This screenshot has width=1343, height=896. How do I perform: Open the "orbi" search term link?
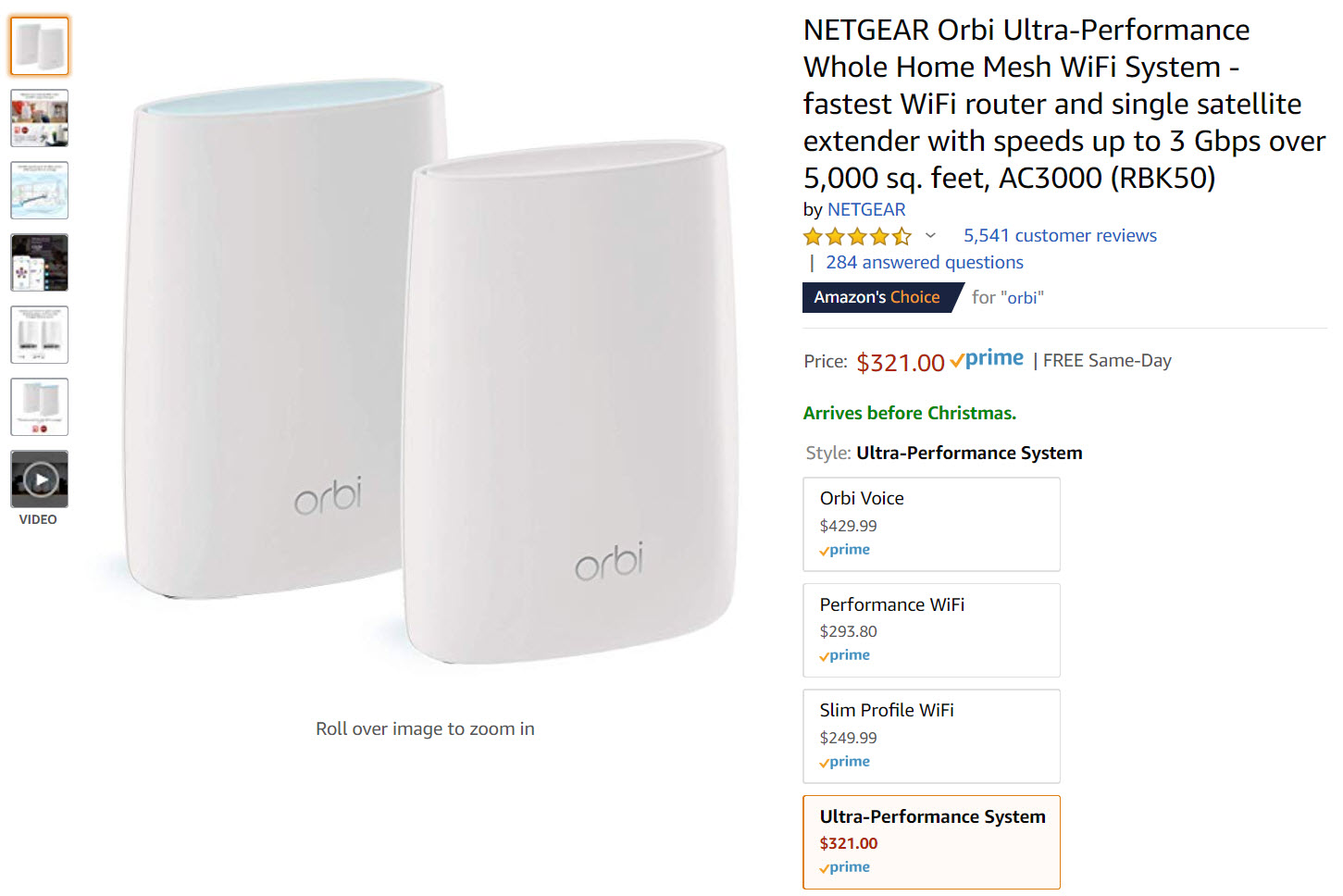[1022, 298]
